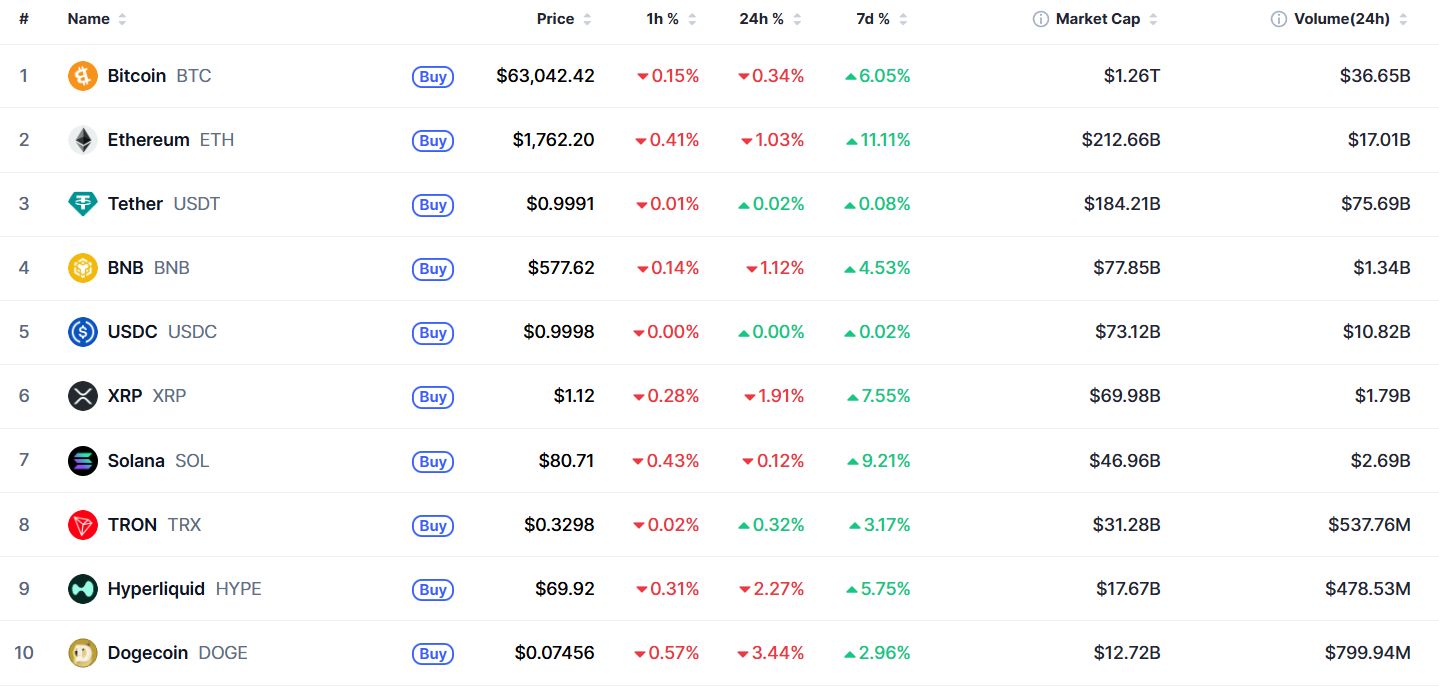Click the Dogecoin logo icon
The image size is (1439, 687).
pos(83,653)
